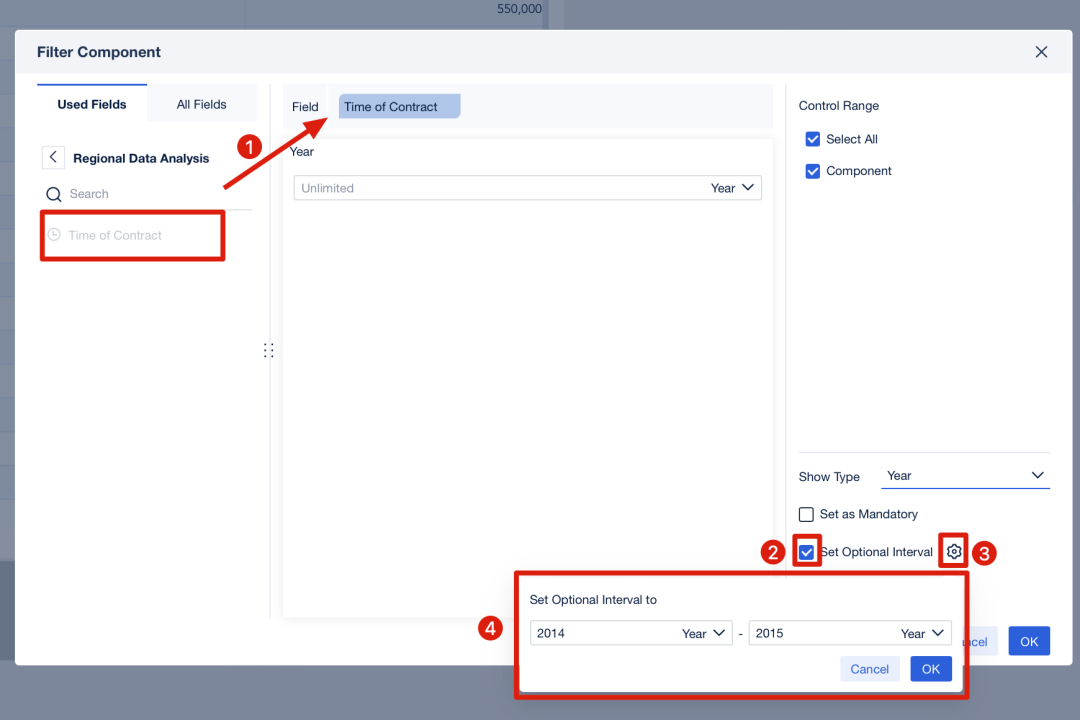1080x720 pixels.
Task: Select the Used Fields tab
Action: tap(92, 105)
